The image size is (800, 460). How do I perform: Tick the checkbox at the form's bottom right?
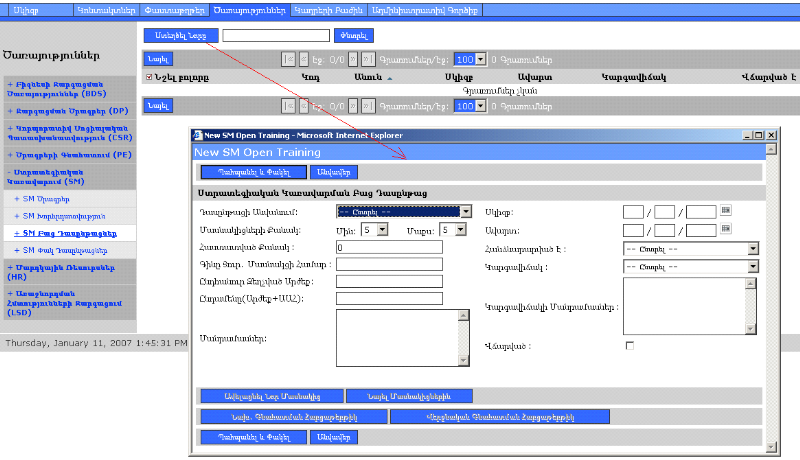629,346
